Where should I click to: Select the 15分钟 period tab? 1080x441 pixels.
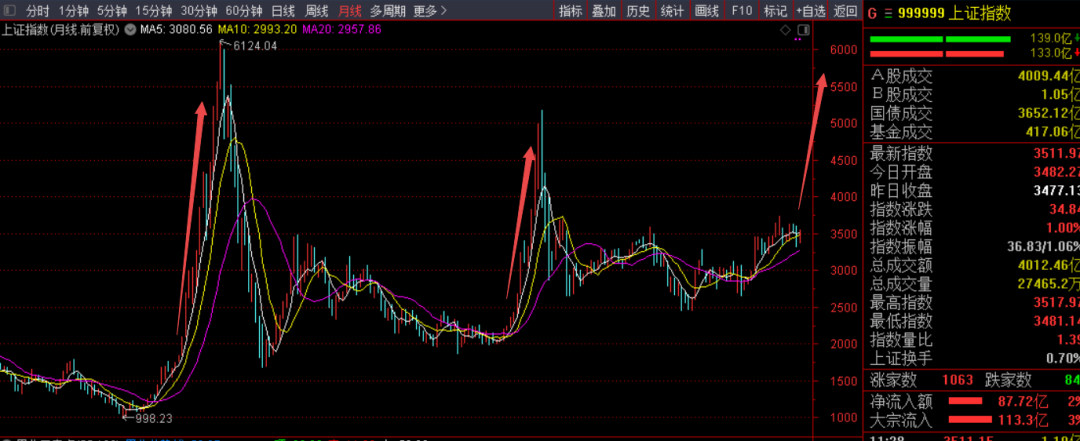point(154,11)
